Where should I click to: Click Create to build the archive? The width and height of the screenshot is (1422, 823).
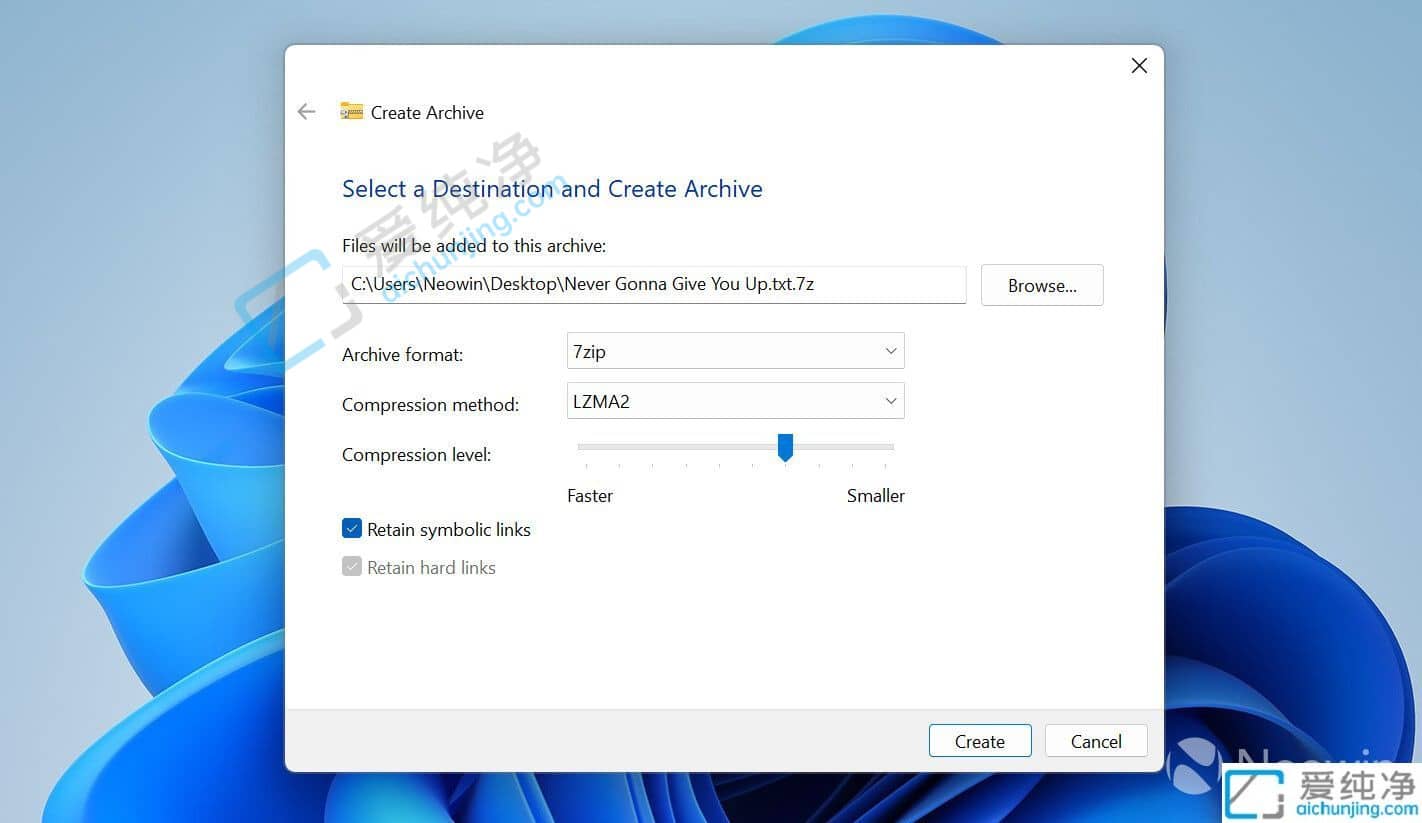point(979,741)
